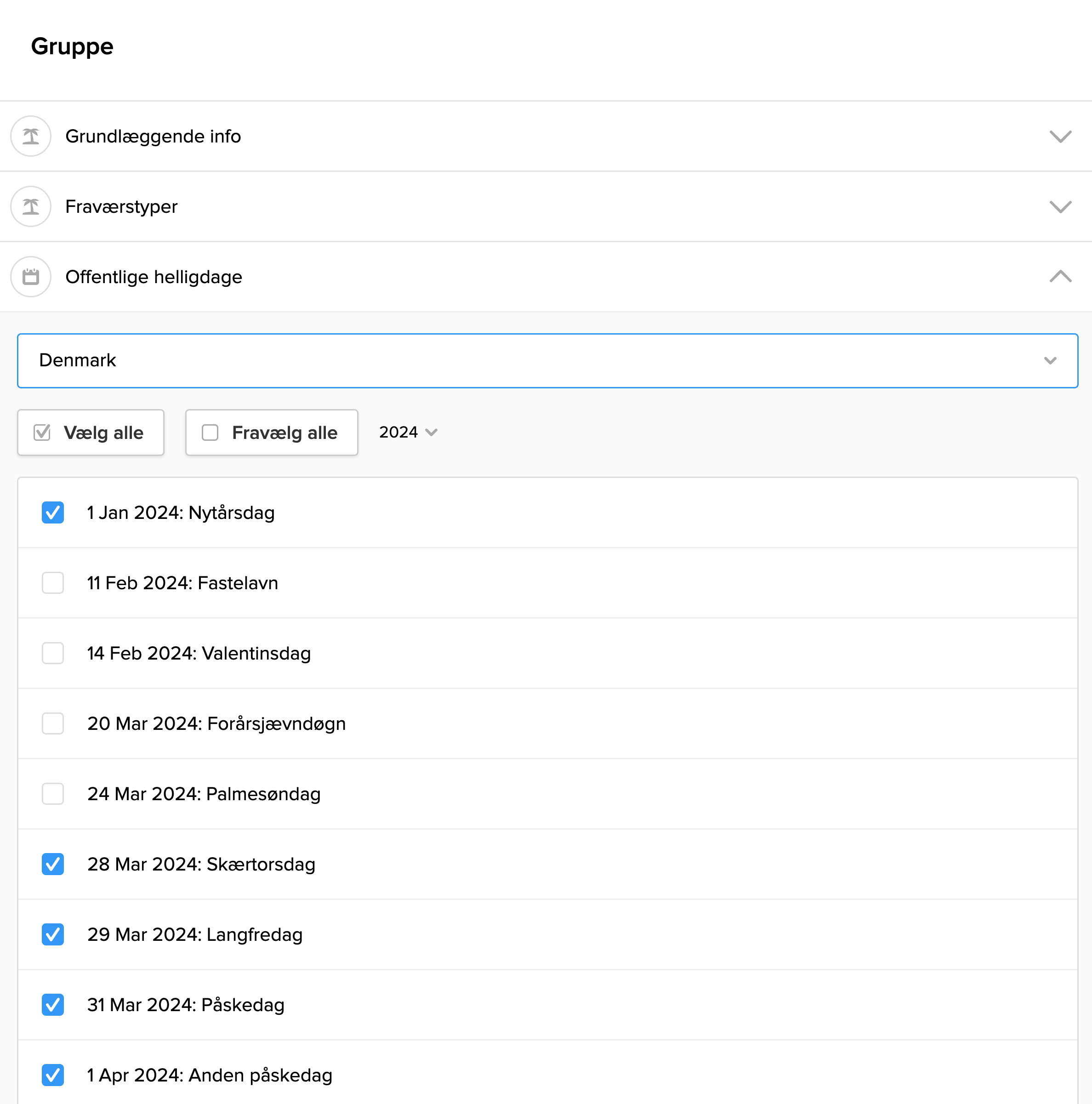Click the Offentlige helligdage section title
The width and height of the screenshot is (1092, 1104).
coord(154,277)
